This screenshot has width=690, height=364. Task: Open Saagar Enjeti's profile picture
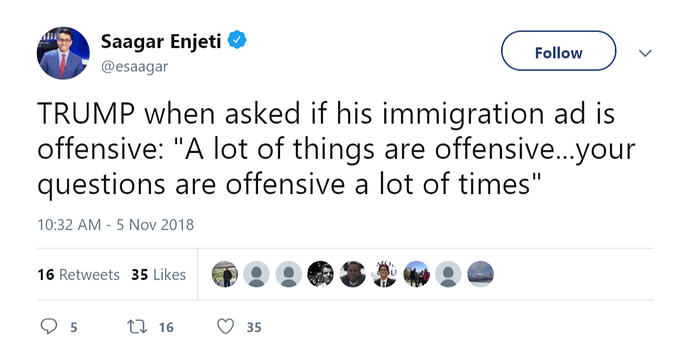click(63, 53)
